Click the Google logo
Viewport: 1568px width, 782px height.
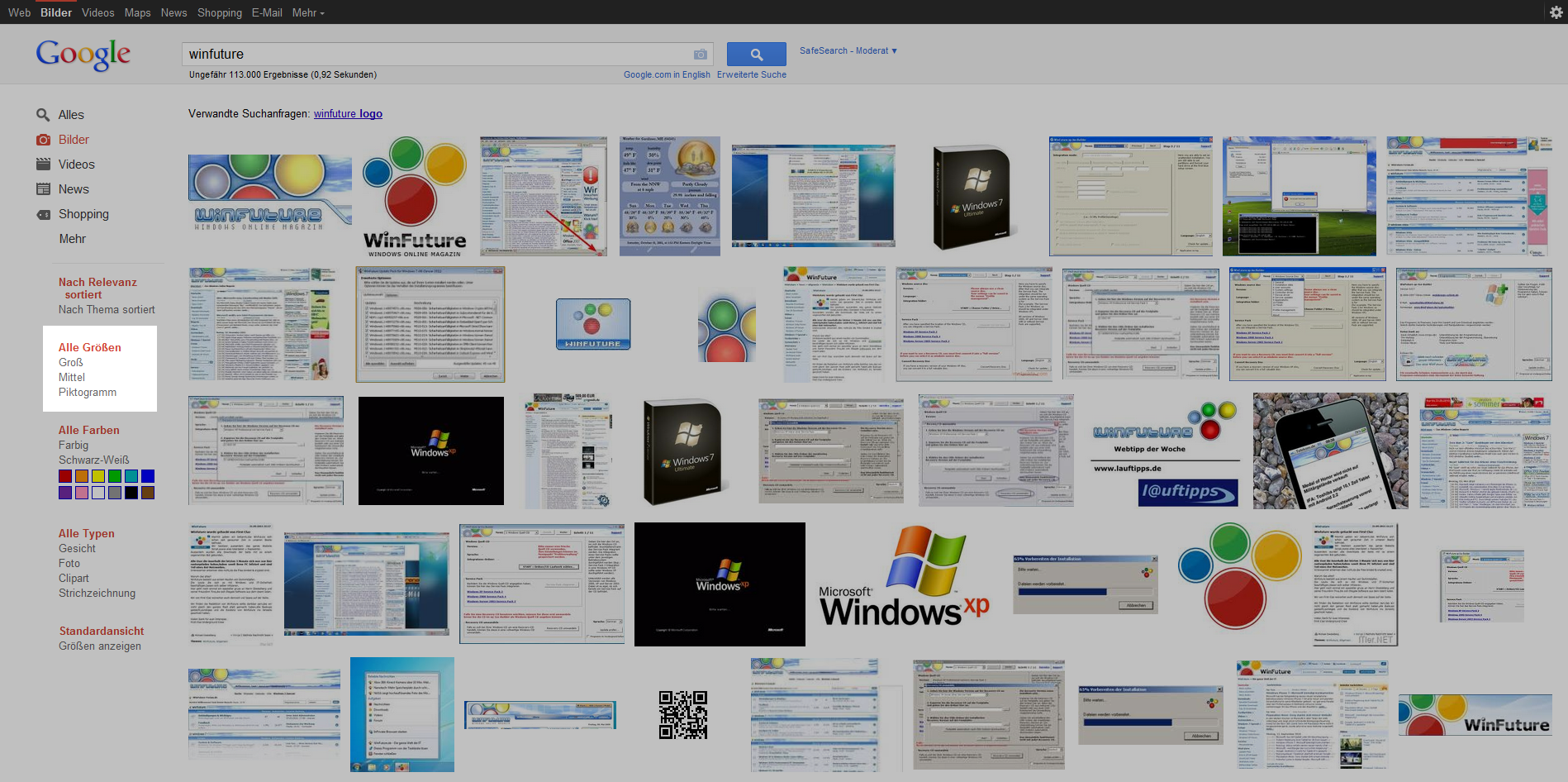pyautogui.click(x=83, y=55)
